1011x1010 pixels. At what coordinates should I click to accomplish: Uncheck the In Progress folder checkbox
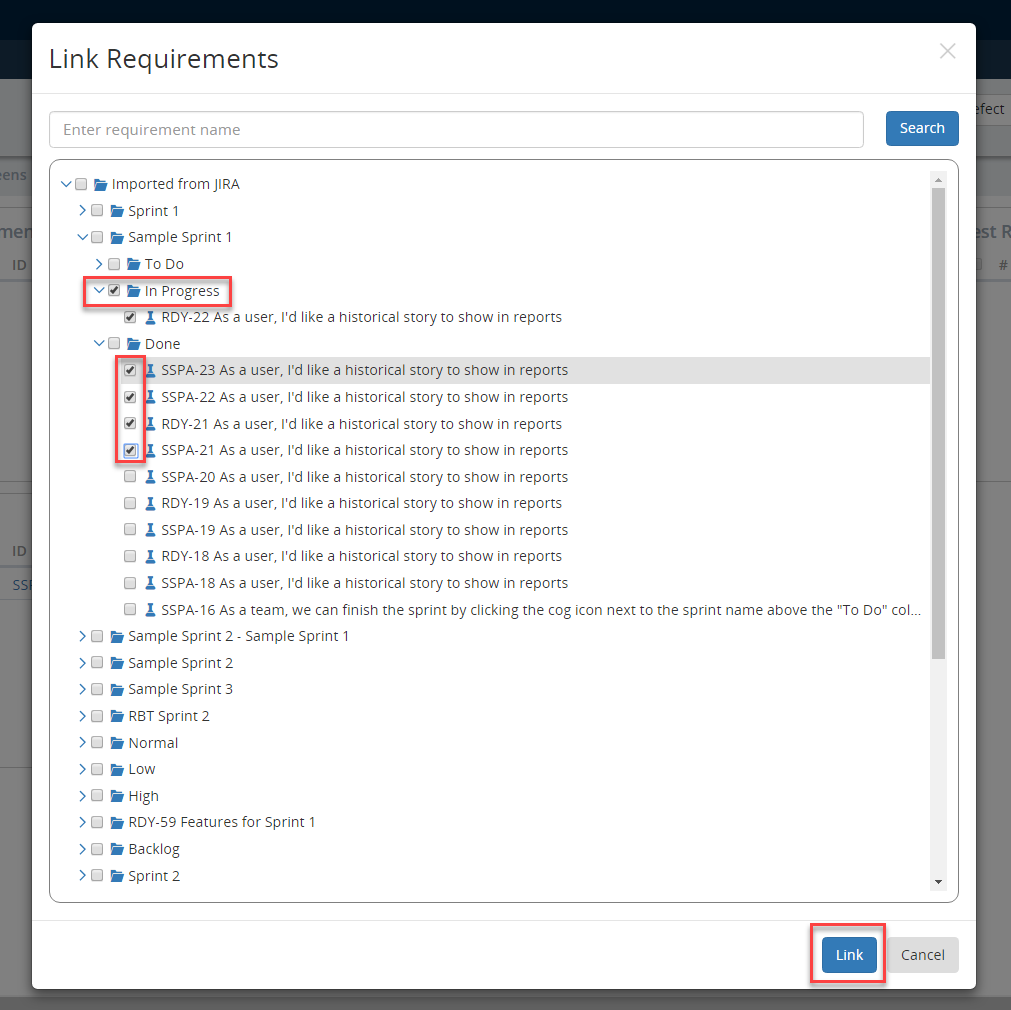pyautogui.click(x=114, y=291)
